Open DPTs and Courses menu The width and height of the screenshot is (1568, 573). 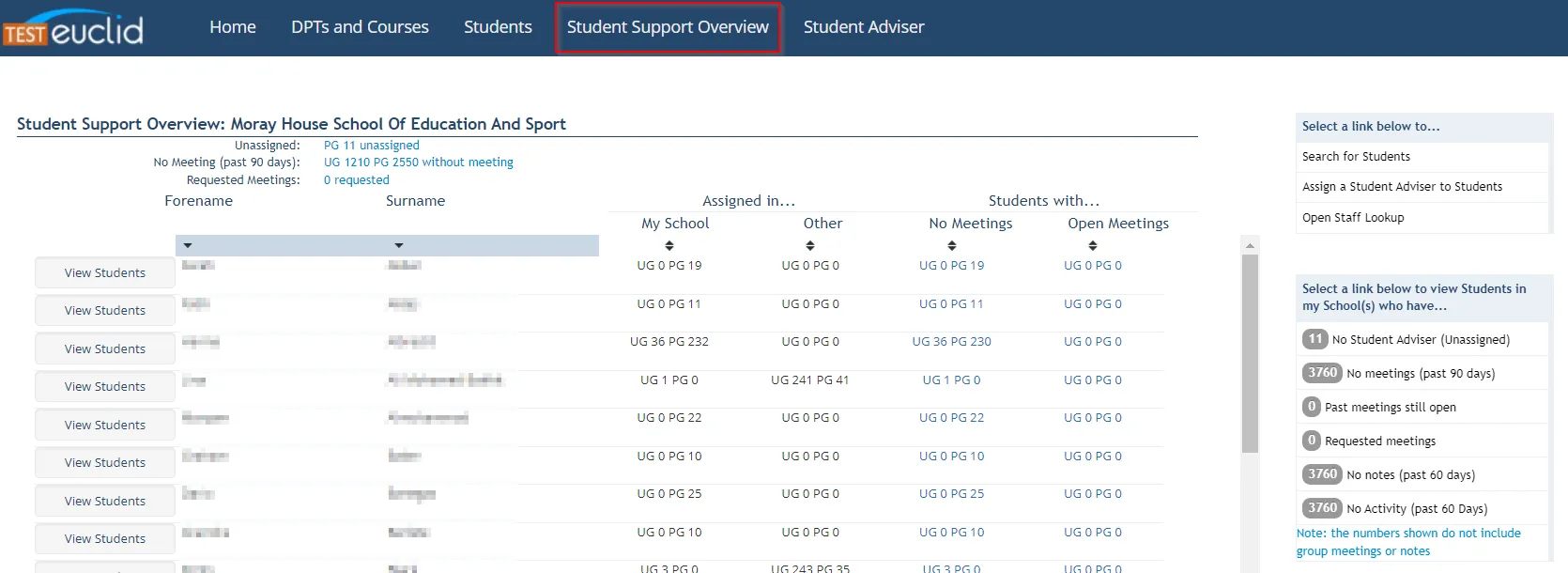click(360, 27)
